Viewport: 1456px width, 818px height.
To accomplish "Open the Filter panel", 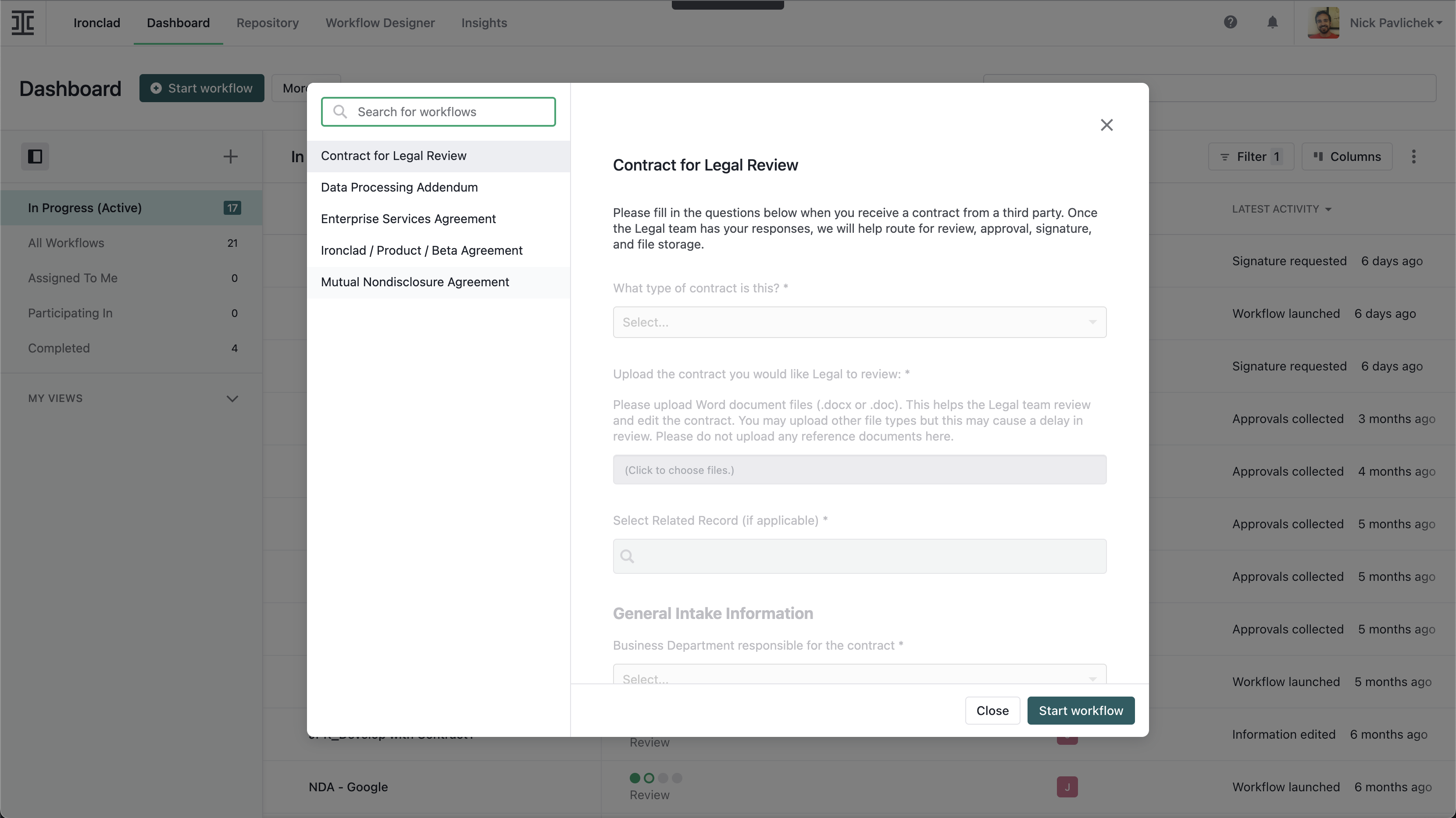I will click(1251, 156).
